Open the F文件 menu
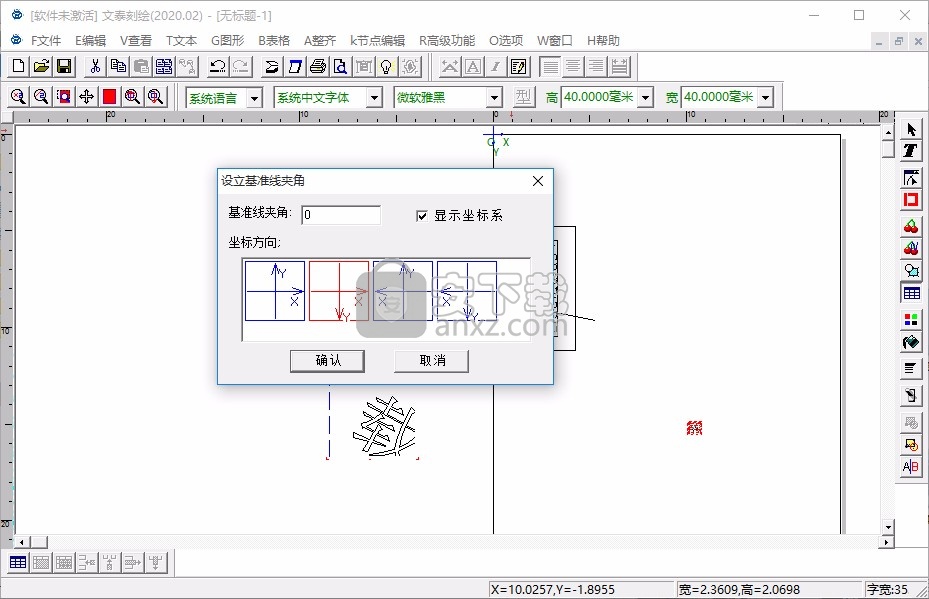The width and height of the screenshot is (929, 599). tap(46, 40)
